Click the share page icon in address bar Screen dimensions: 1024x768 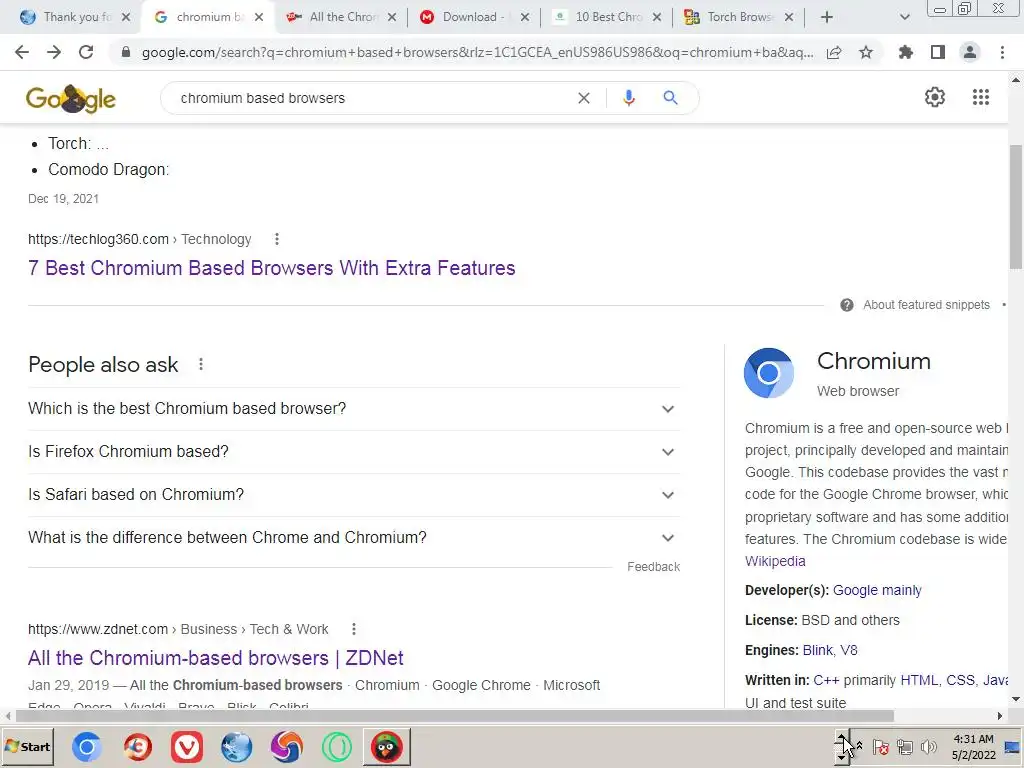pos(834,52)
